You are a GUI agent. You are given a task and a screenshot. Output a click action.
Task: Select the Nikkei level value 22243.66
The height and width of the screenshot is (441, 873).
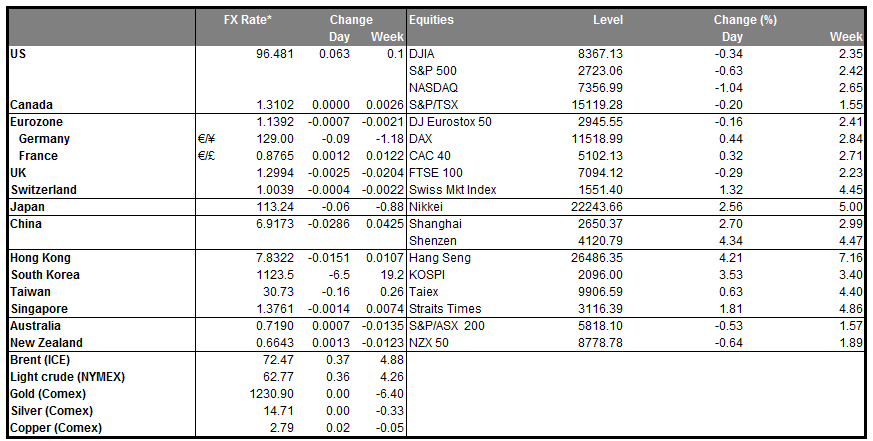pos(596,206)
